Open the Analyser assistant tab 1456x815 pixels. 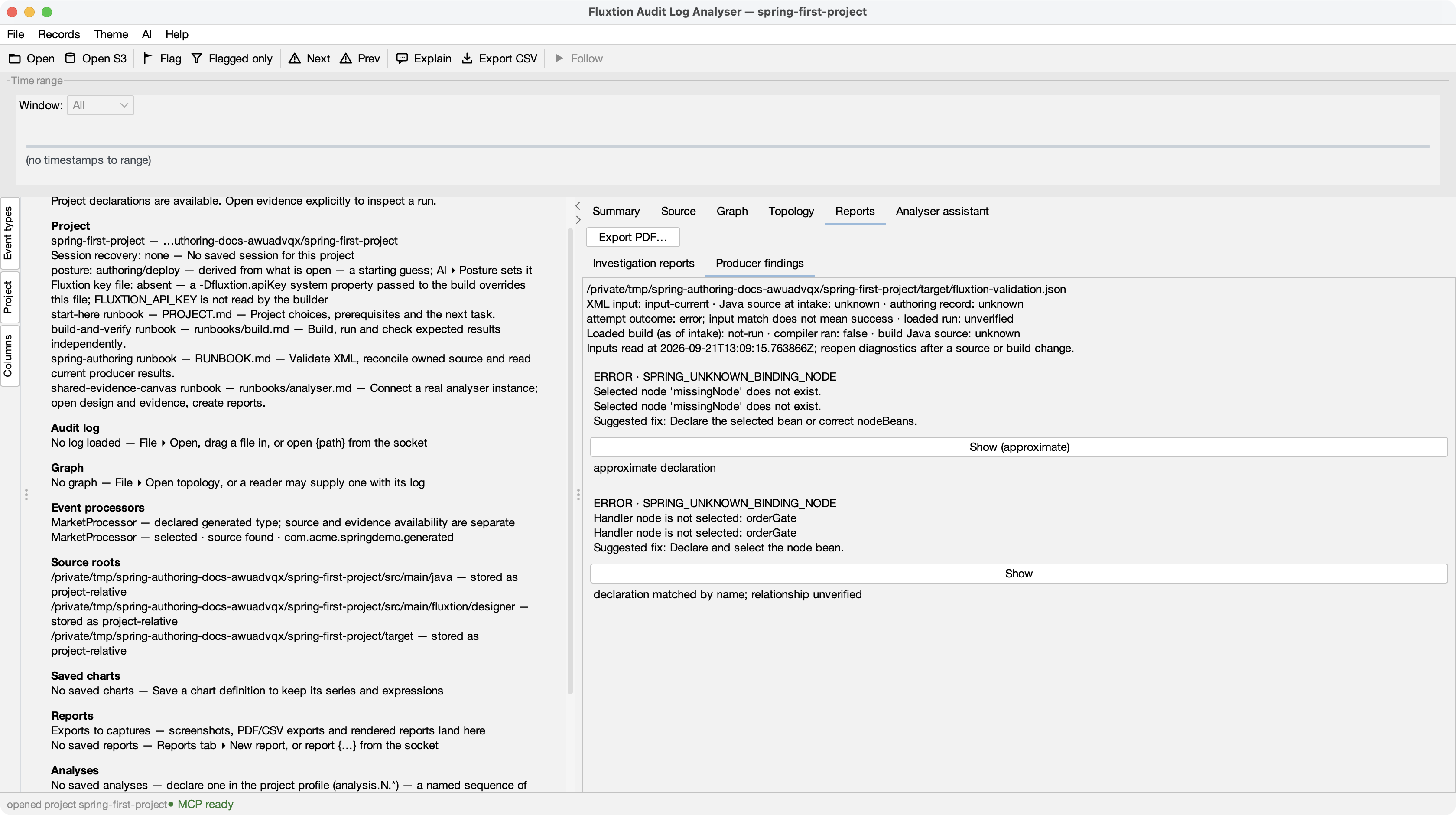coord(942,211)
